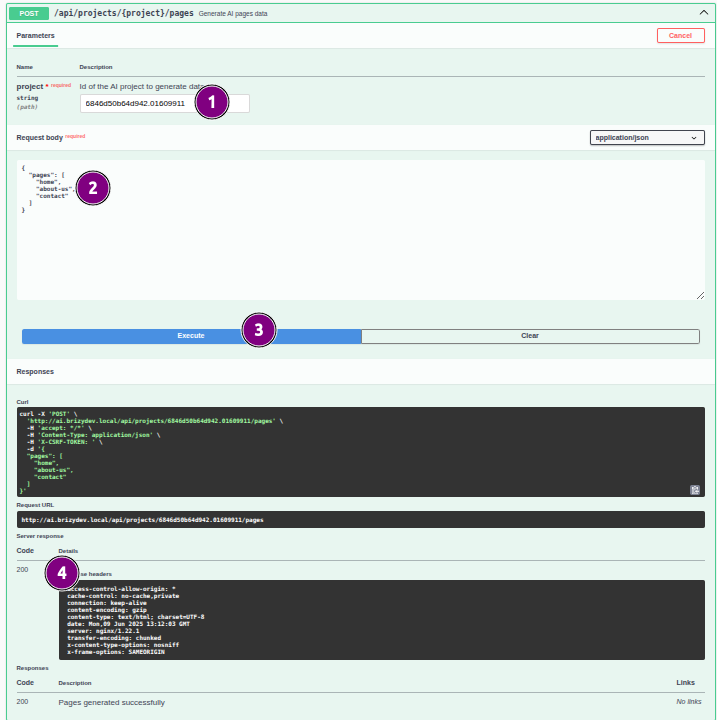Click the 'Server response' label
The height and width of the screenshot is (720, 717).
coord(40,536)
